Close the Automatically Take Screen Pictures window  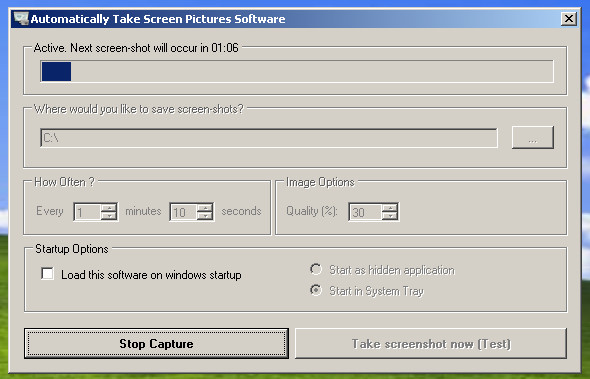[569, 18]
